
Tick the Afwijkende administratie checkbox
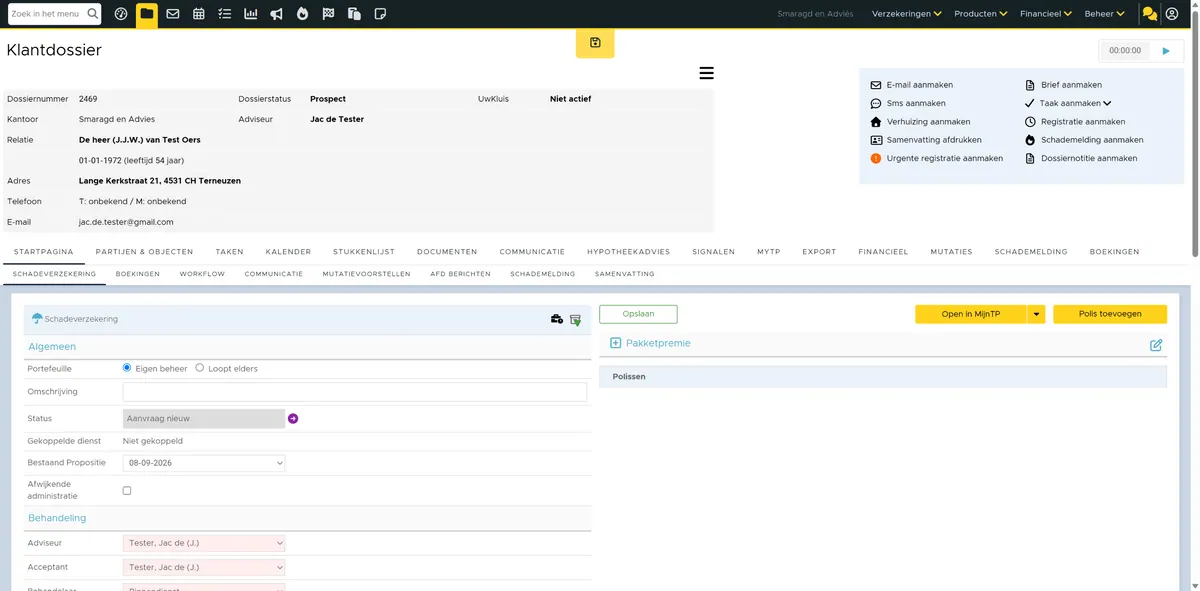click(x=127, y=491)
